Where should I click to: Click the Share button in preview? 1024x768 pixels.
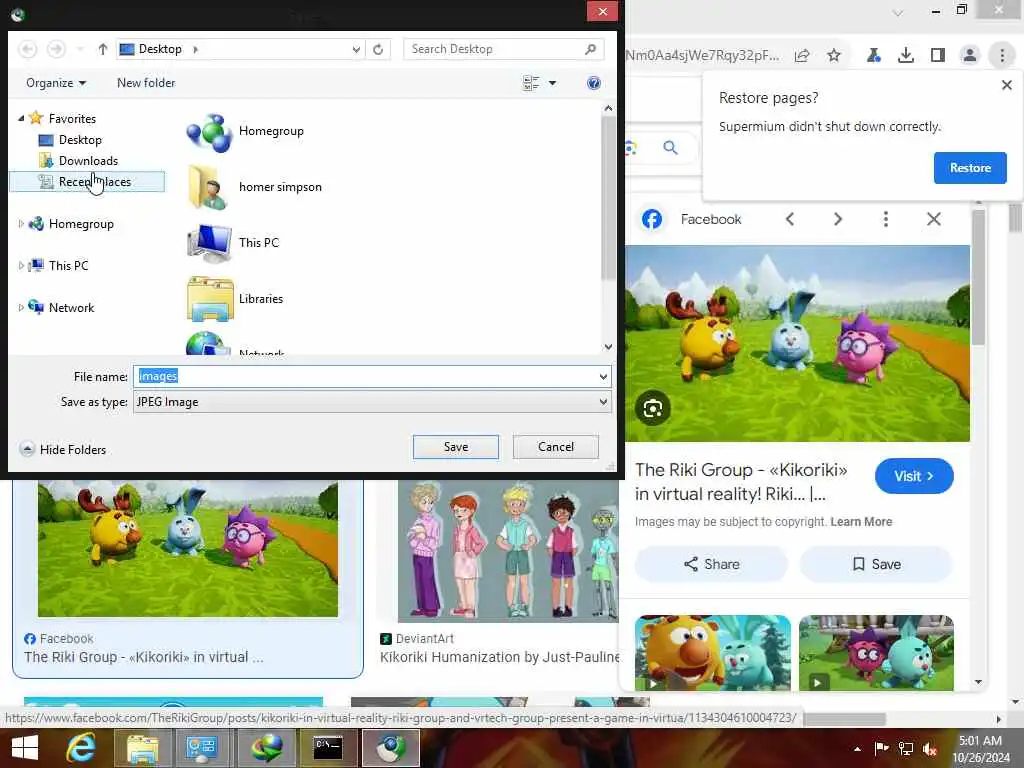(x=711, y=564)
